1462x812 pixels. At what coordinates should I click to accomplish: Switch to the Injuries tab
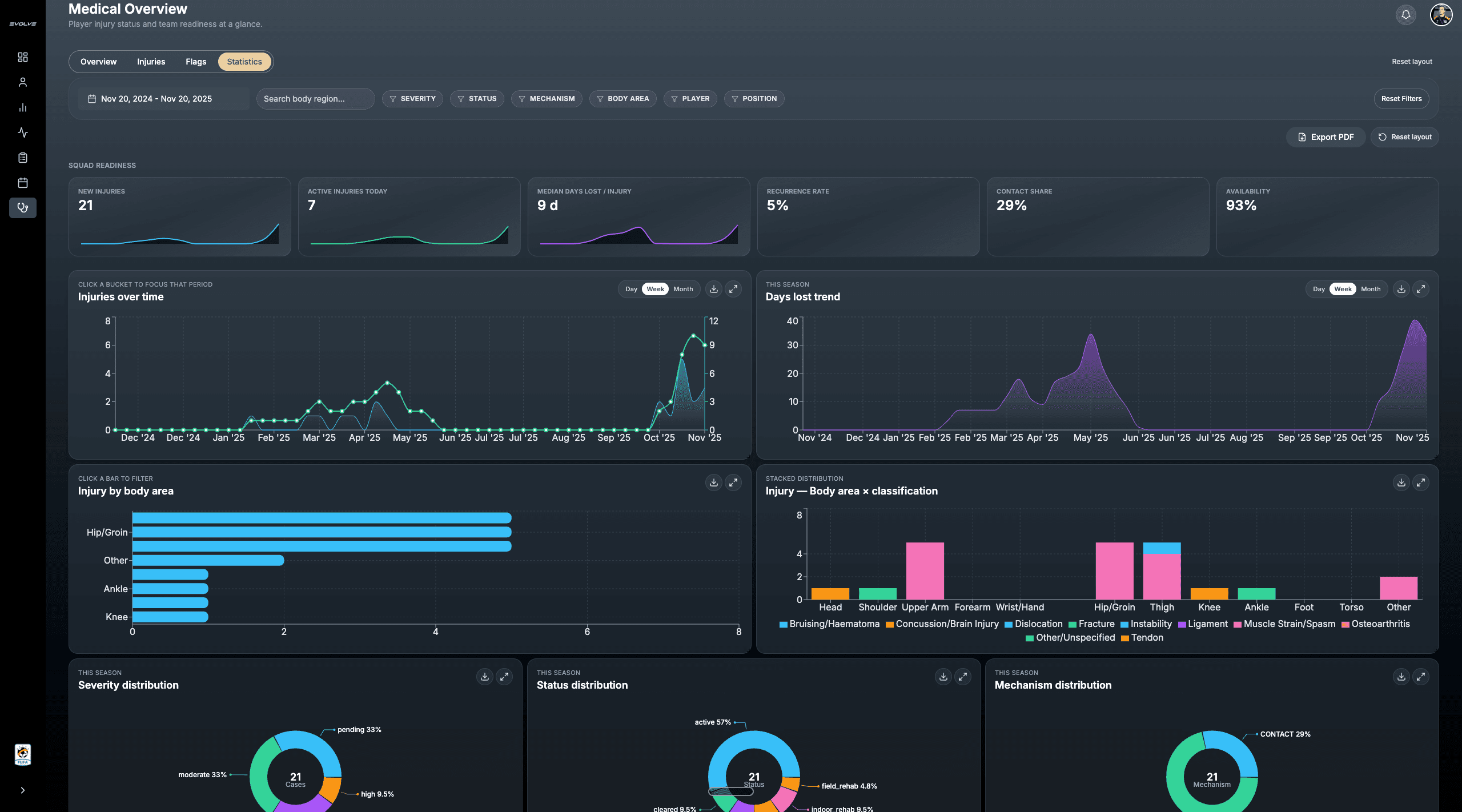pos(151,62)
